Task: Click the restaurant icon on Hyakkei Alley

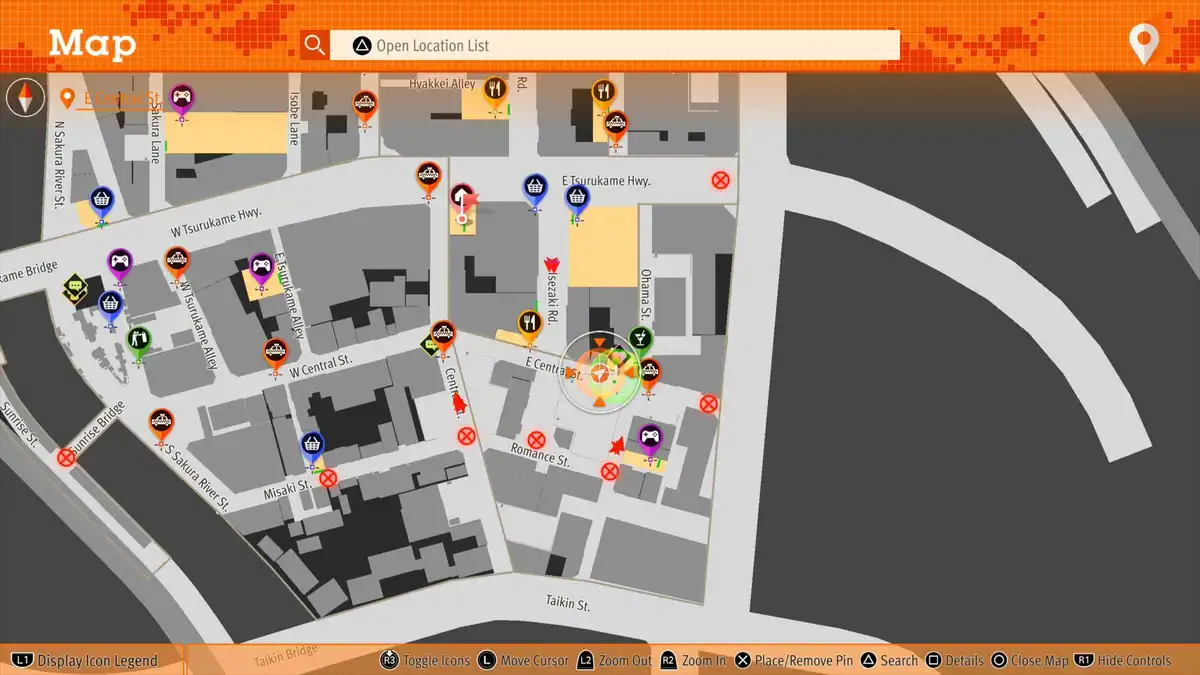Action: tap(494, 91)
